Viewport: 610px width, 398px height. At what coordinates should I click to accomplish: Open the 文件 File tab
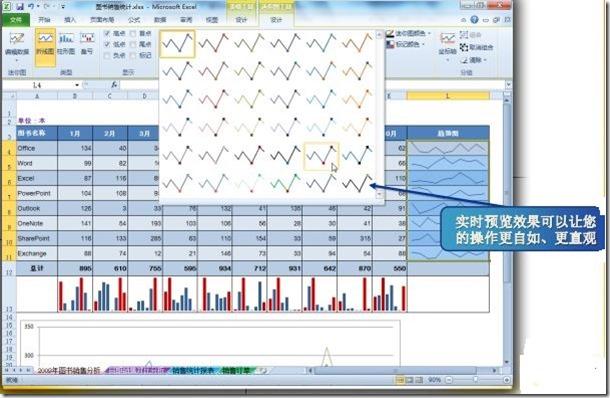click(x=16, y=19)
